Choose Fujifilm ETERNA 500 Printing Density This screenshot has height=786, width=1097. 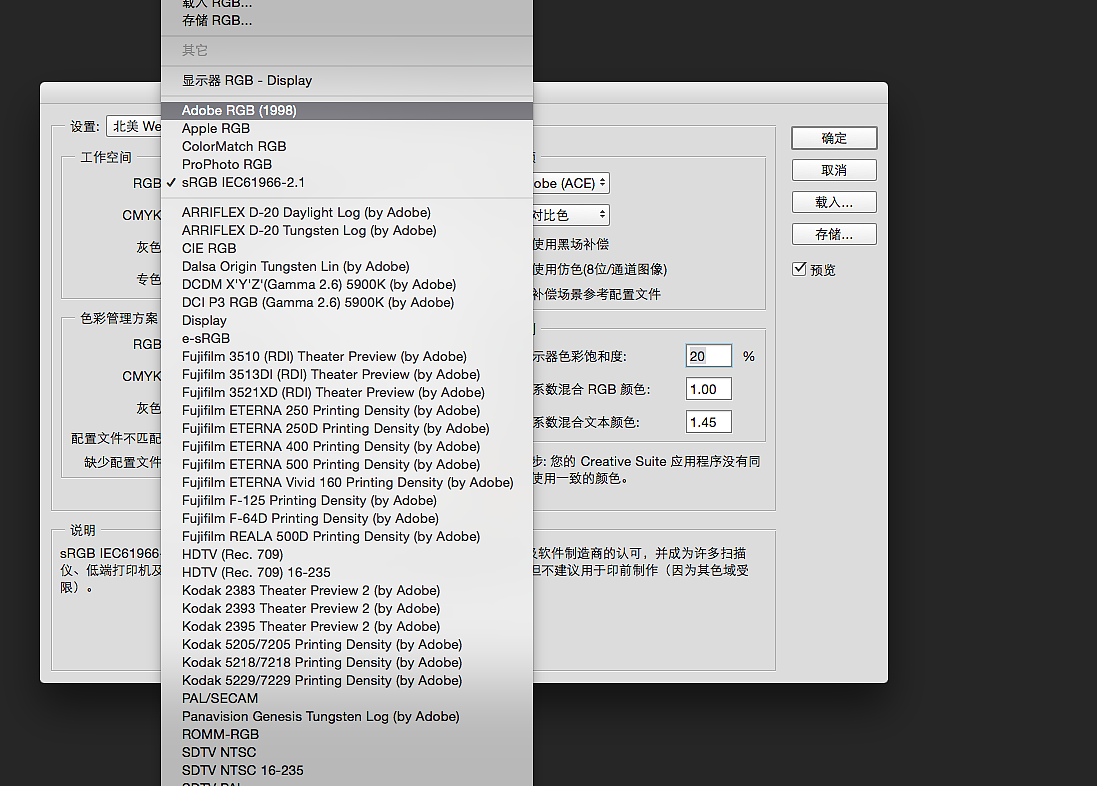click(346, 465)
